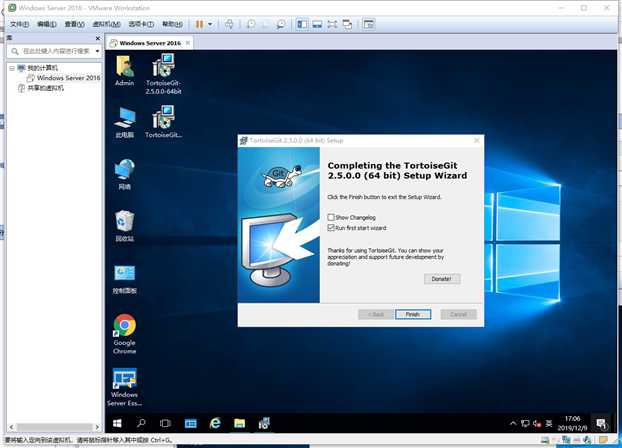Image resolution: width=622 pixels, height=448 pixels.
Task: Open Server Manager from guest taskbar
Action: tap(190, 423)
